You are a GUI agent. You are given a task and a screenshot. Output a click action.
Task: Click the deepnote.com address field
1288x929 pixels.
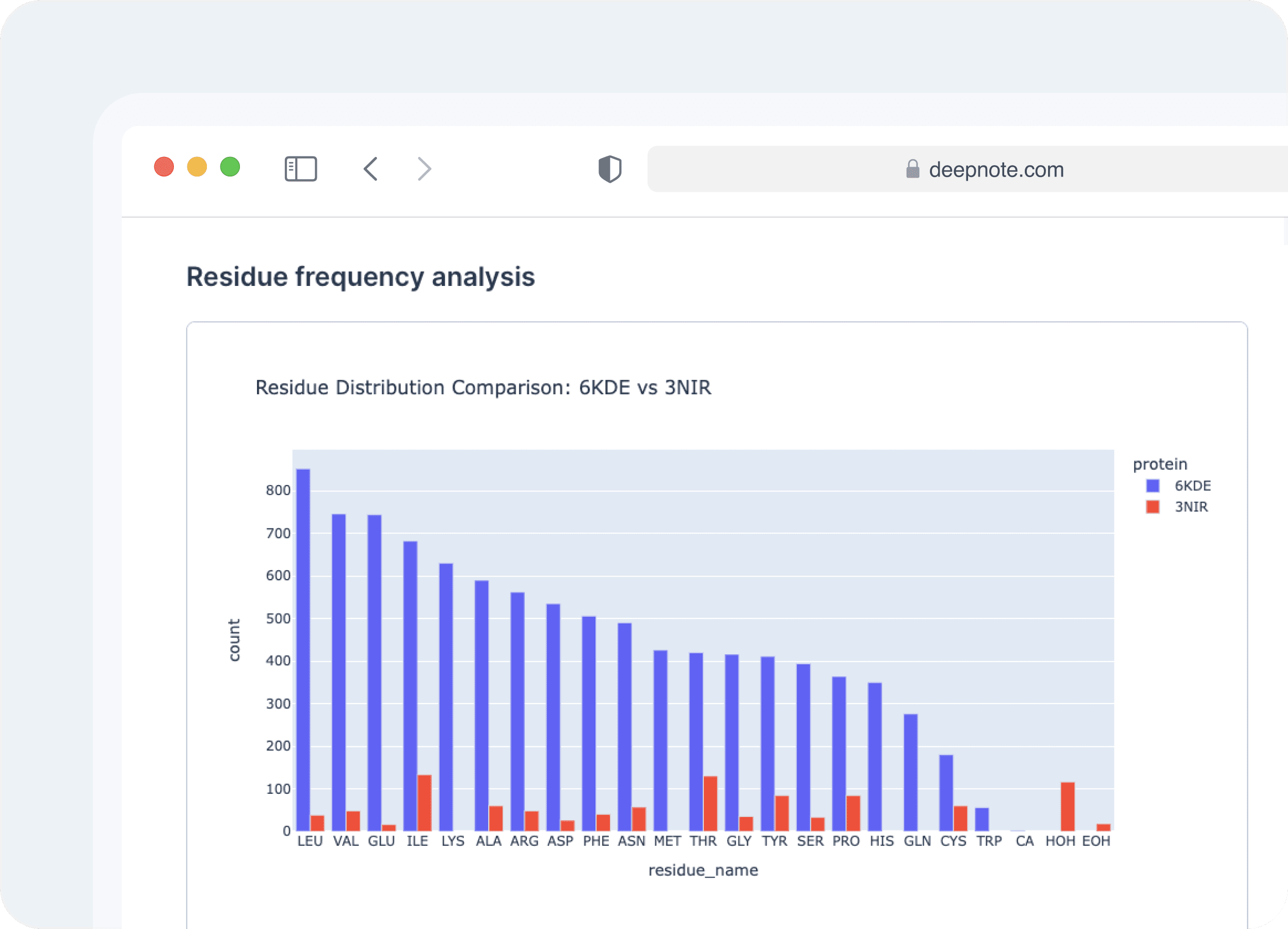click(995, 169)
